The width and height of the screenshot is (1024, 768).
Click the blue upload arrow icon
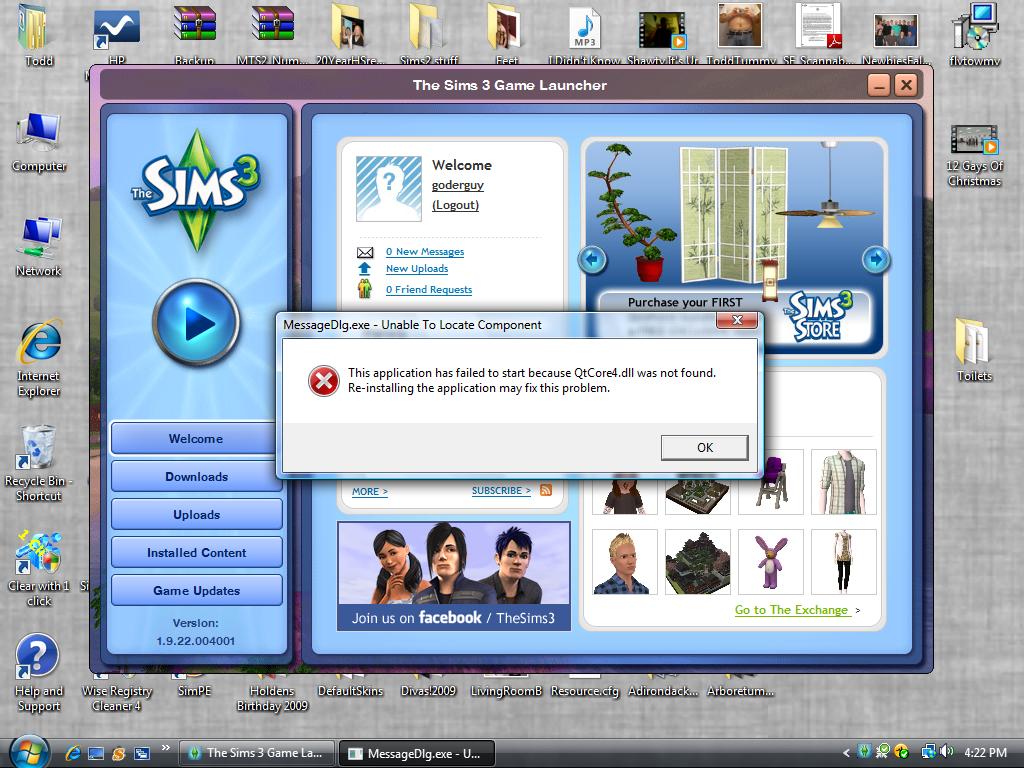(x=364, y=268)
